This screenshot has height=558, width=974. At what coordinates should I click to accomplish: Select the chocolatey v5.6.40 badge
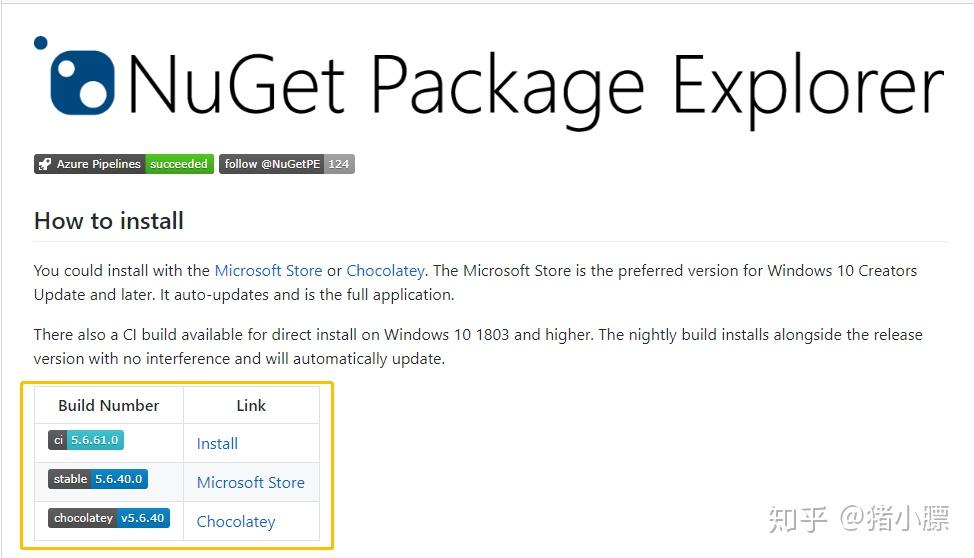point(109,518)
